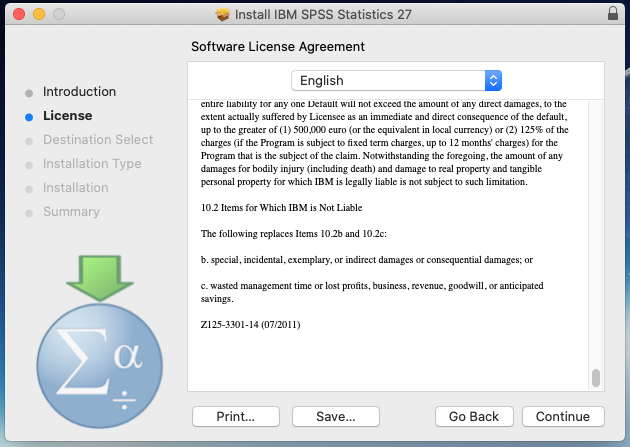Go Back to the previous installer step
Image resolution: width=630 pixels, height=447 pixels.
tap(474, 416)
